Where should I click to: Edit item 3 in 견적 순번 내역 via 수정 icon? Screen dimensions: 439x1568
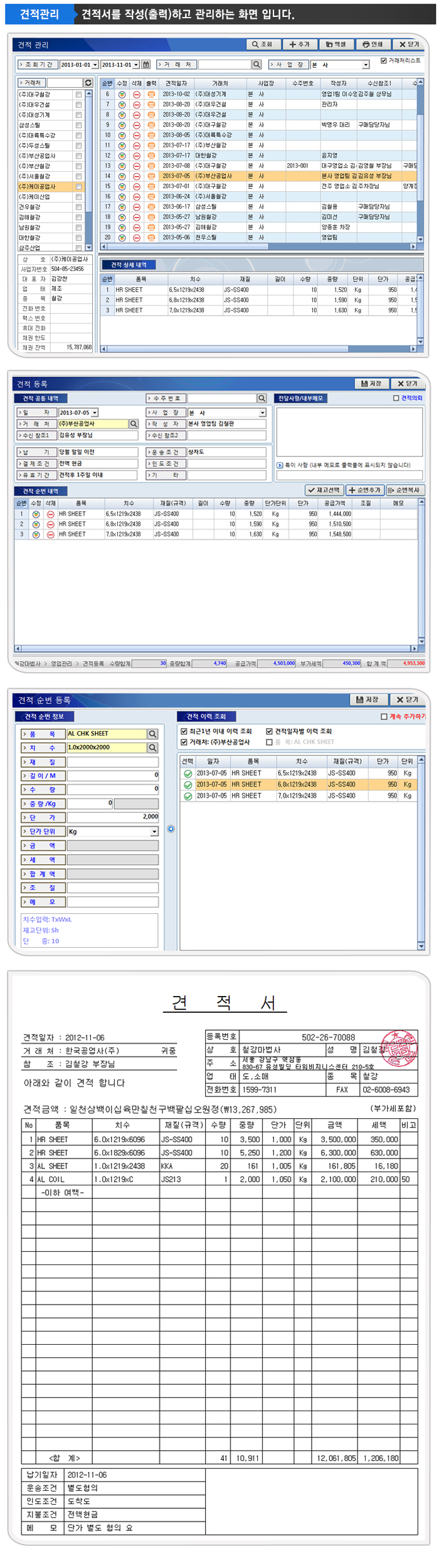click(36, 535)
